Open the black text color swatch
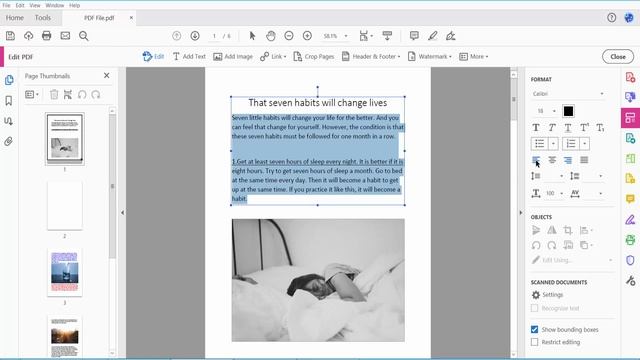Screen dimensions: 640x360 [569, 111]
